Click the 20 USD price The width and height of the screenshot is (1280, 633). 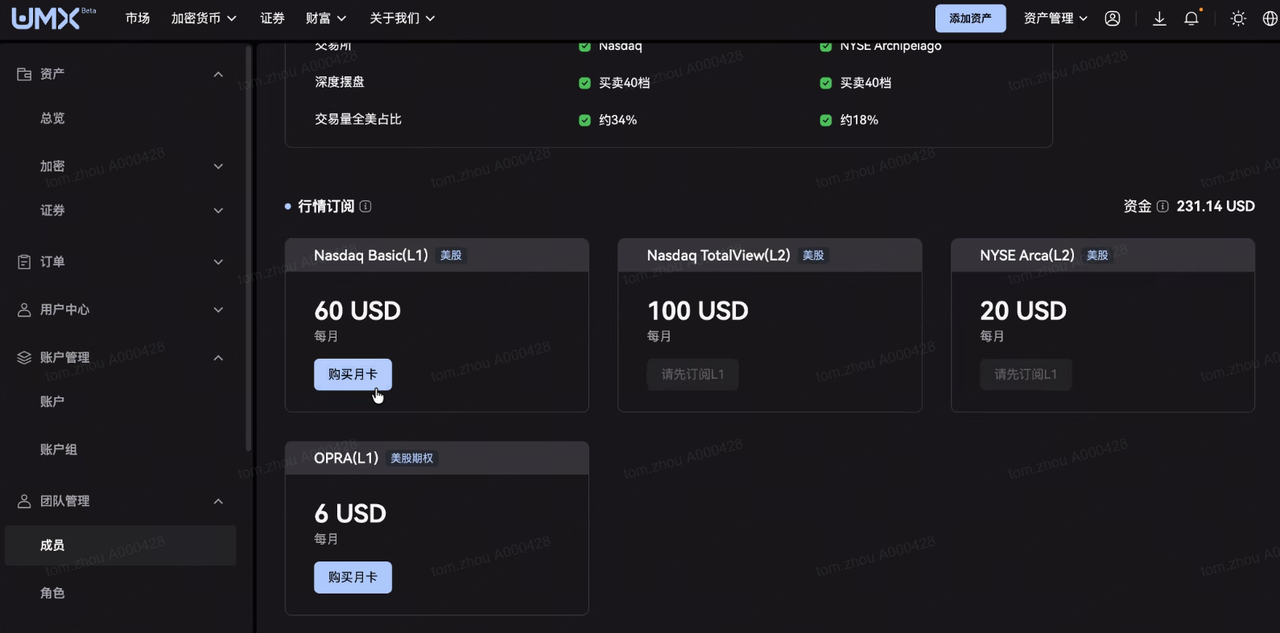tap(1023, 311)
